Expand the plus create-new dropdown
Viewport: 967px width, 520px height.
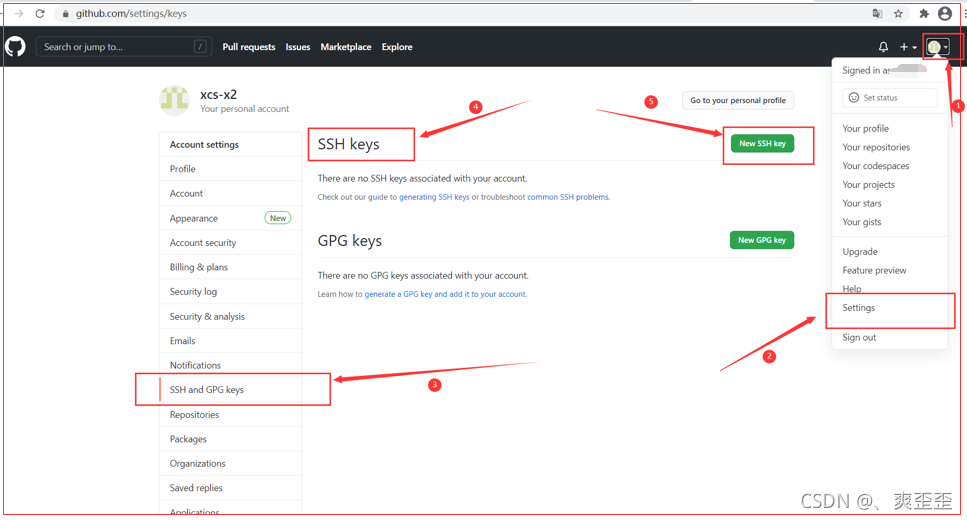(x=908, y=47)
